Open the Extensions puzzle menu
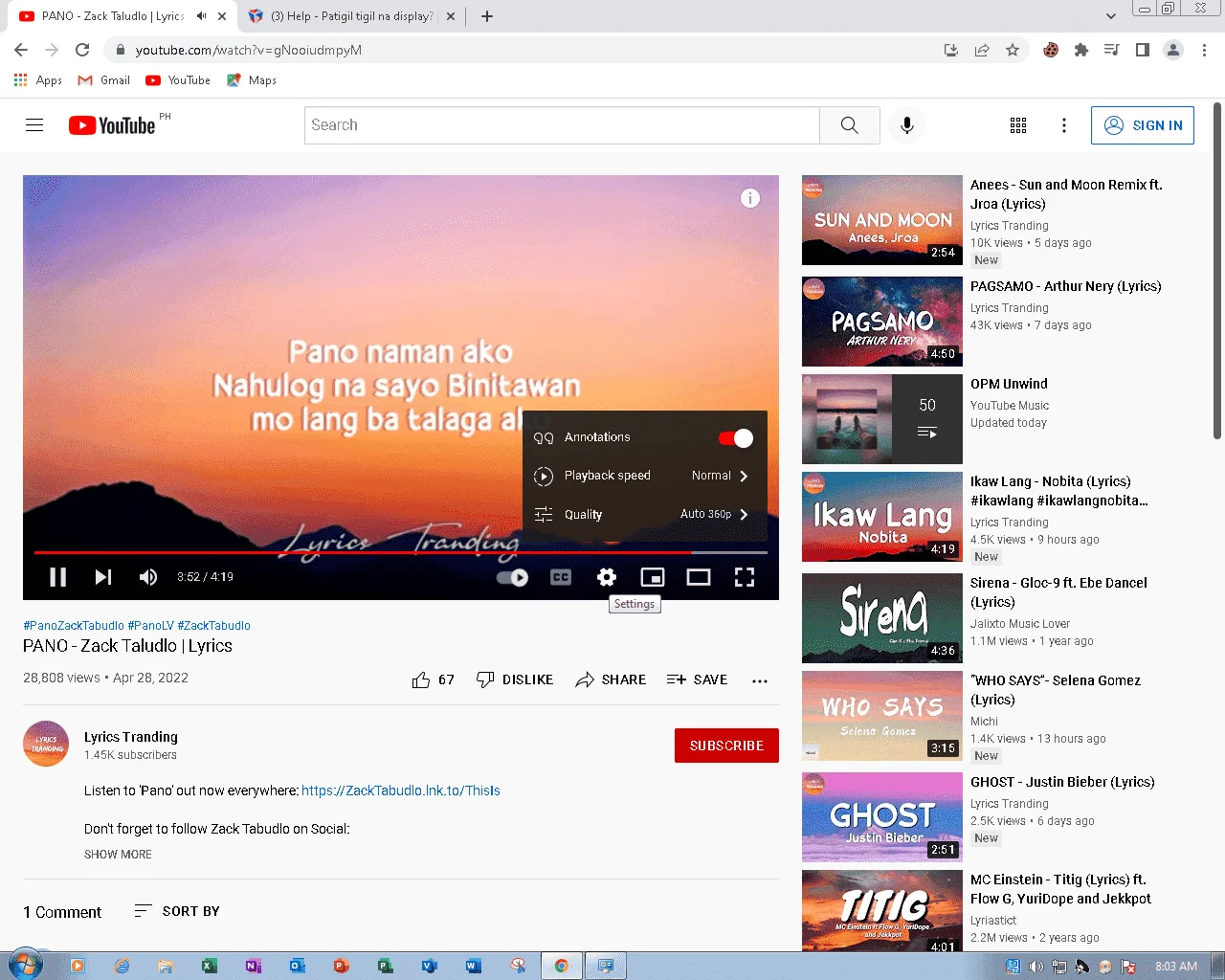The width and height of the screenshot is (1225, 980). [x=1081, y=50]
